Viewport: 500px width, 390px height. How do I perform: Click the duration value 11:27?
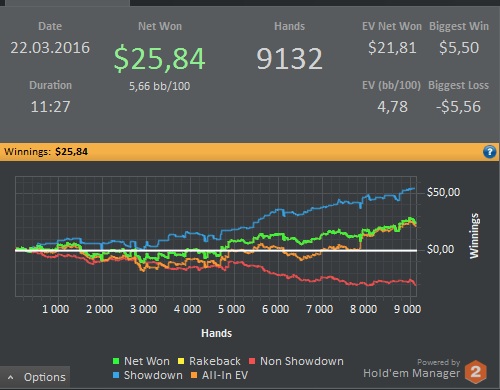(50, 107)
